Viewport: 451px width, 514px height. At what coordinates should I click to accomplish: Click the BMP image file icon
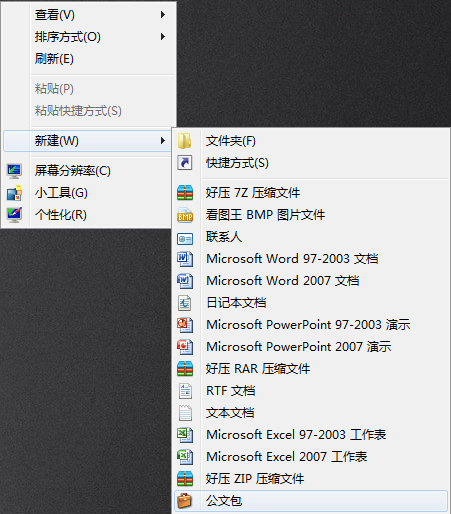coord(185,215)
